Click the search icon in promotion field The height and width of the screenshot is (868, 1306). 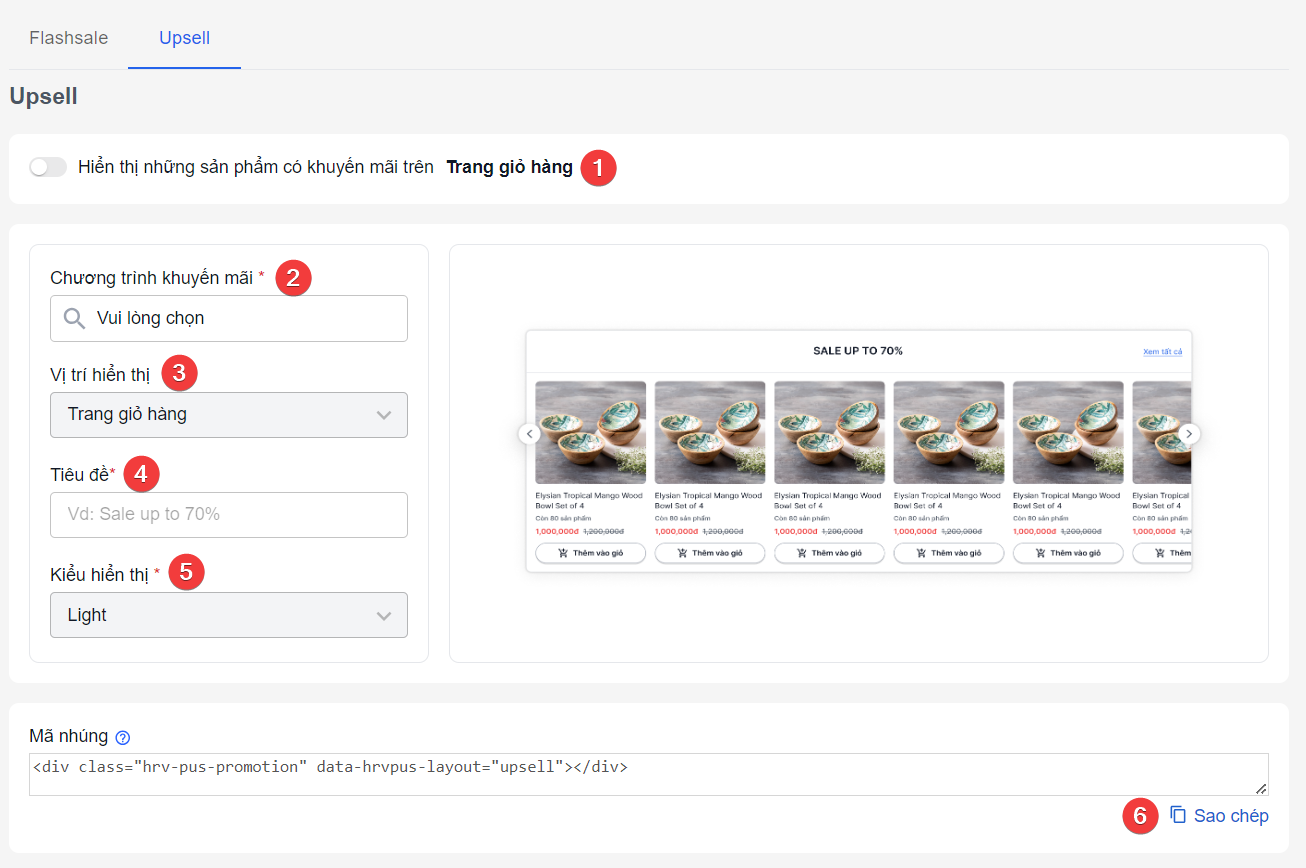click(x=74, y=318)
